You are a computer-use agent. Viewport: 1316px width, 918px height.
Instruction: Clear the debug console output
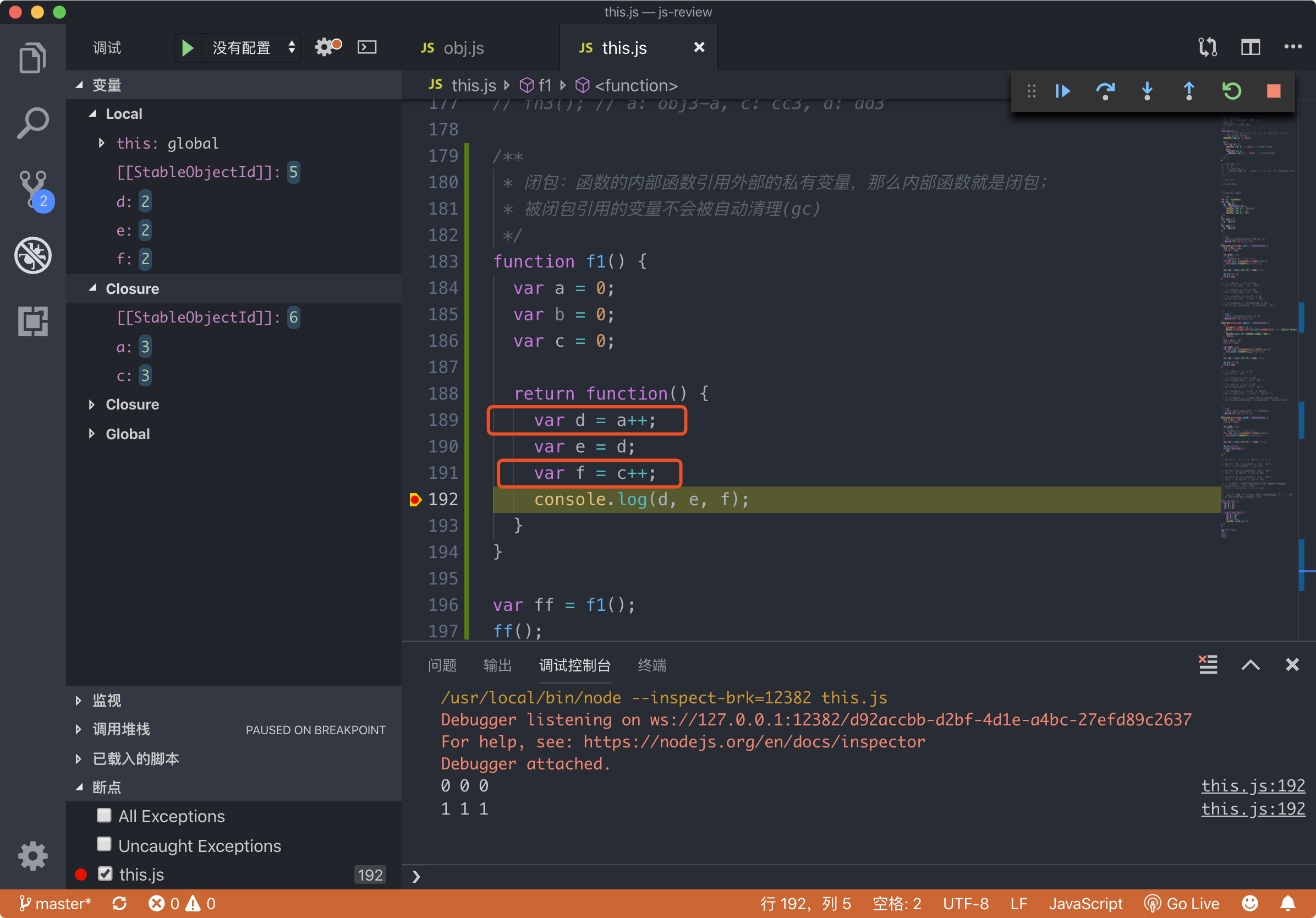tap(1208, 665)
